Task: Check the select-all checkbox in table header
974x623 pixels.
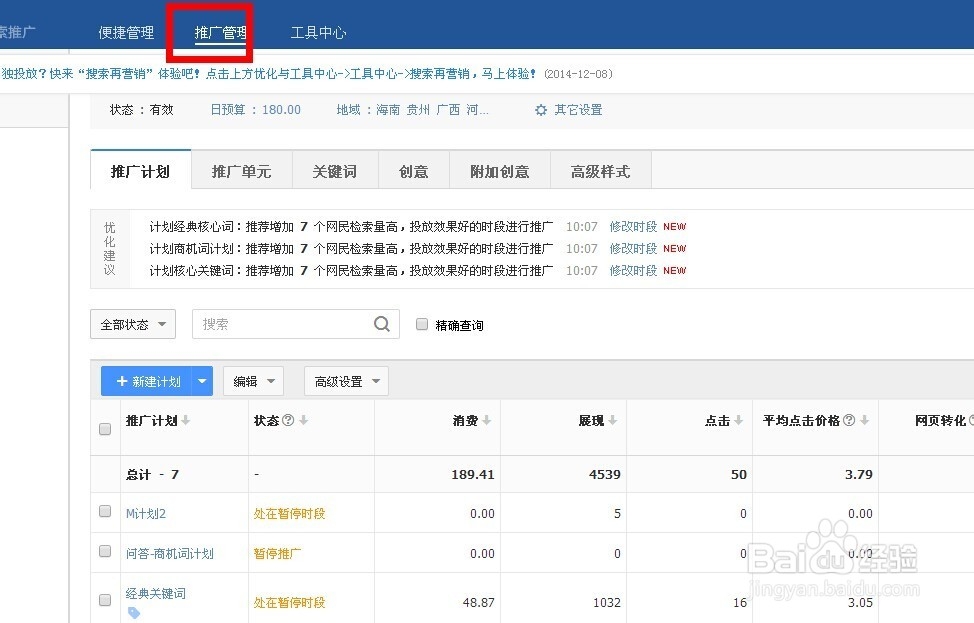Action: coord(105,428)
